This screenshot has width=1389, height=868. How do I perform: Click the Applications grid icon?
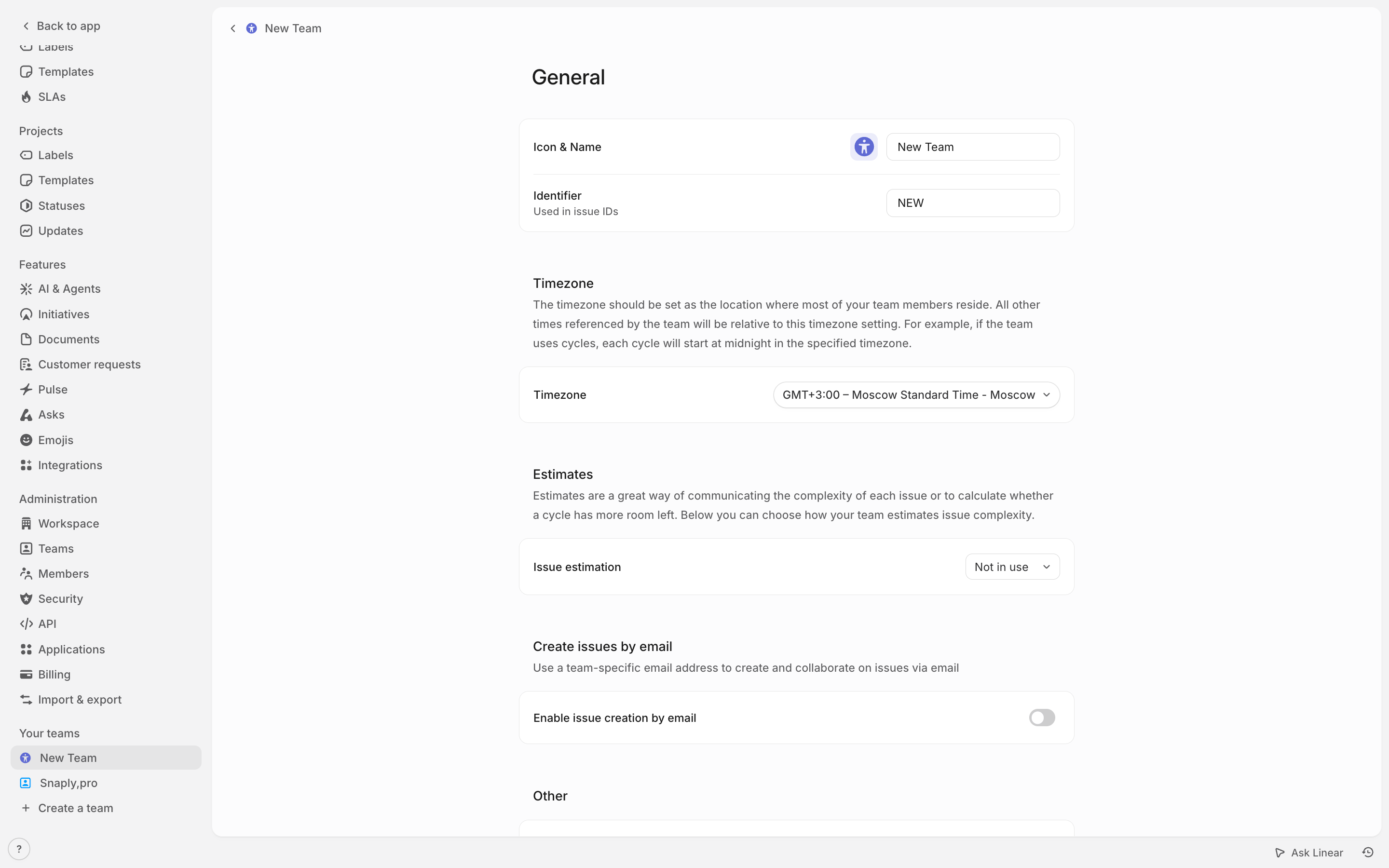[26, 649]
